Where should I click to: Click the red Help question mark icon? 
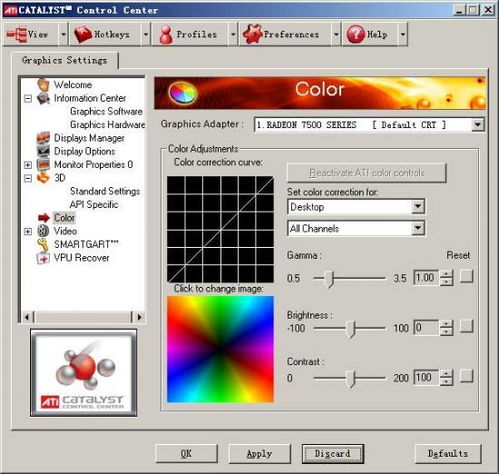click(355, 34)
